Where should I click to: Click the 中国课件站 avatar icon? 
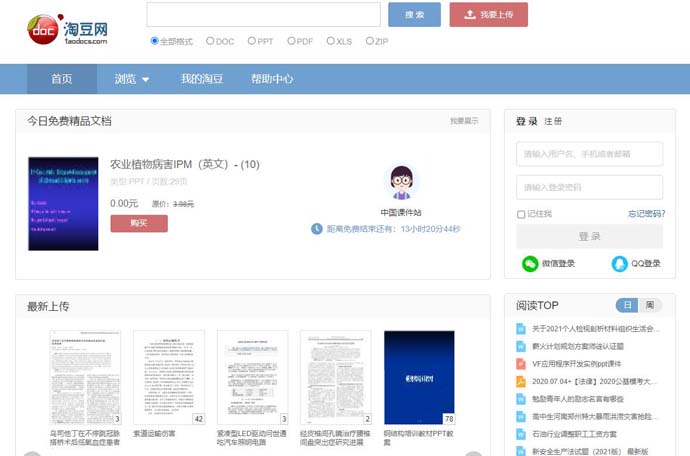tap(401, 184)
